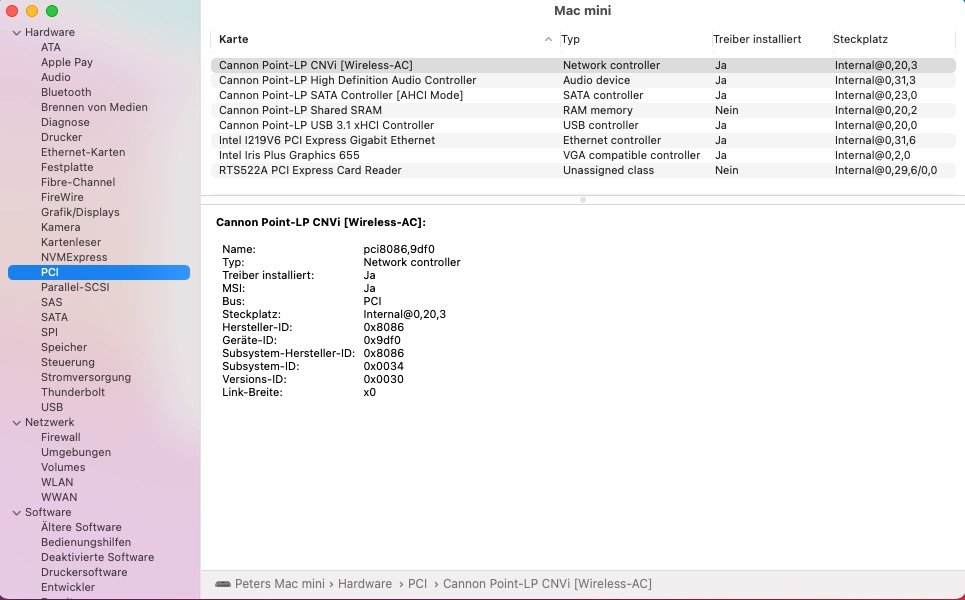
Task: Collapse the Software section chevron
Action: pos(17,513)
